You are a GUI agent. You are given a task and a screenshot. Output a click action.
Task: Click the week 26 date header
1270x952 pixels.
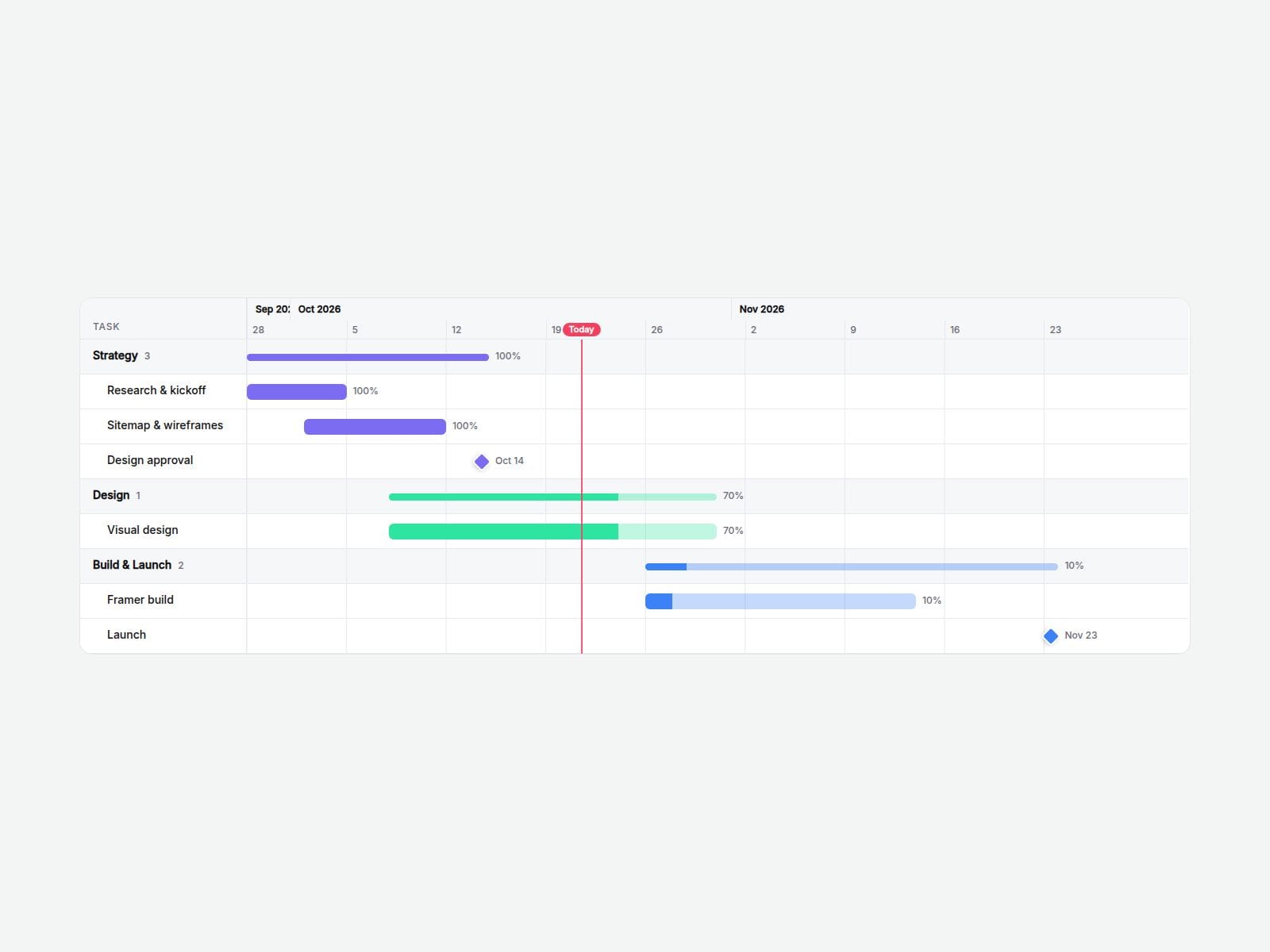pos(656,330)
